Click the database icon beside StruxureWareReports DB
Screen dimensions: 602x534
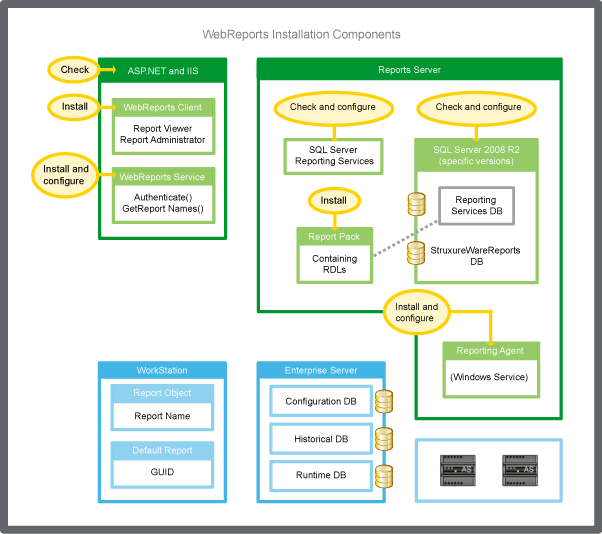(415, 253)
